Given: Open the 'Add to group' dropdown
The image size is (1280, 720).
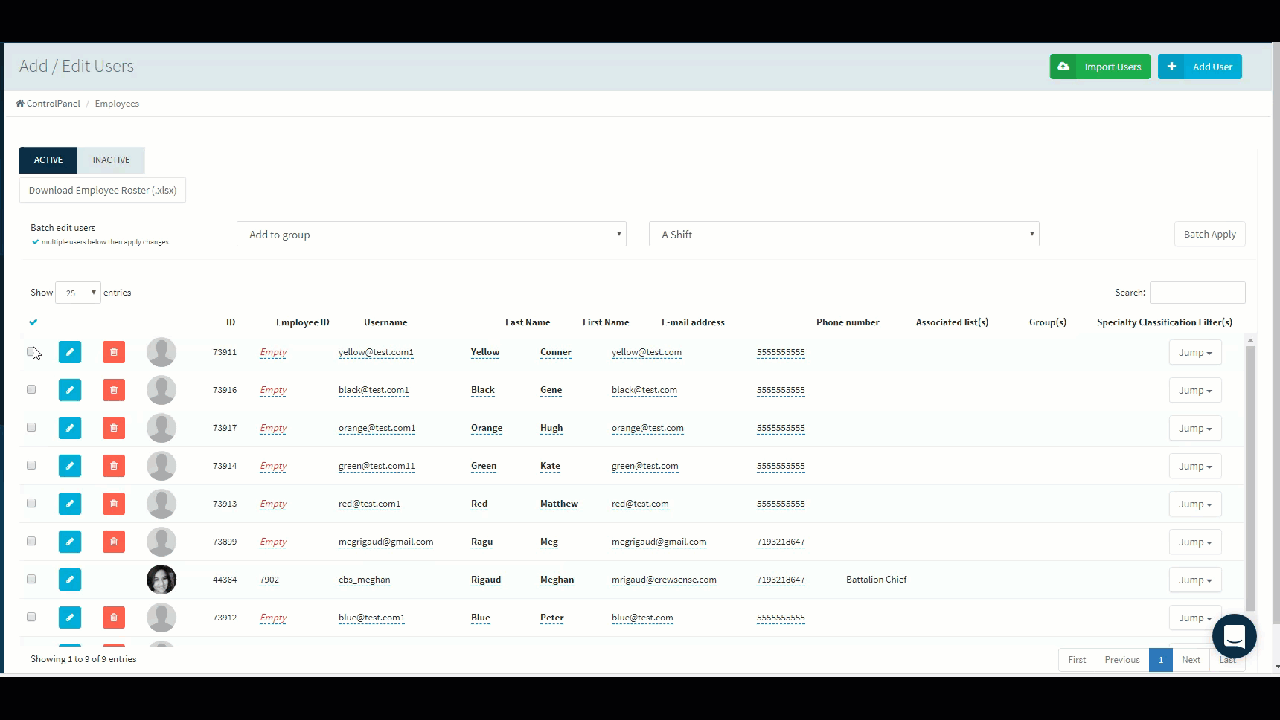Looking at the screenshot, I should click(x=432, y=234).
